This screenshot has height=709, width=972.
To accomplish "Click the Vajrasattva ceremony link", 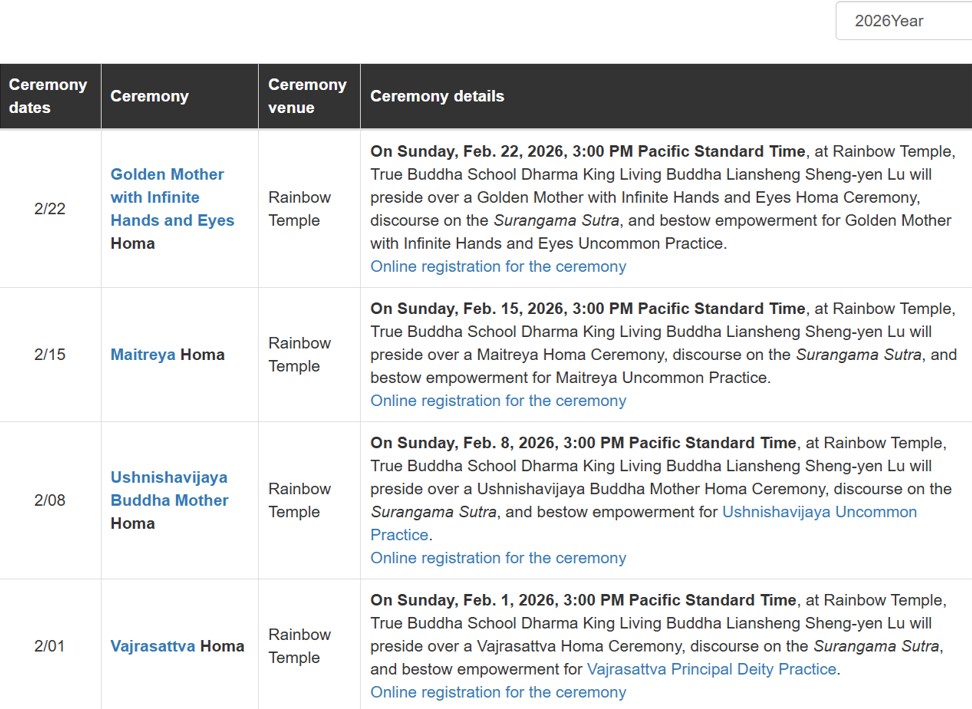I will point(153,646).
